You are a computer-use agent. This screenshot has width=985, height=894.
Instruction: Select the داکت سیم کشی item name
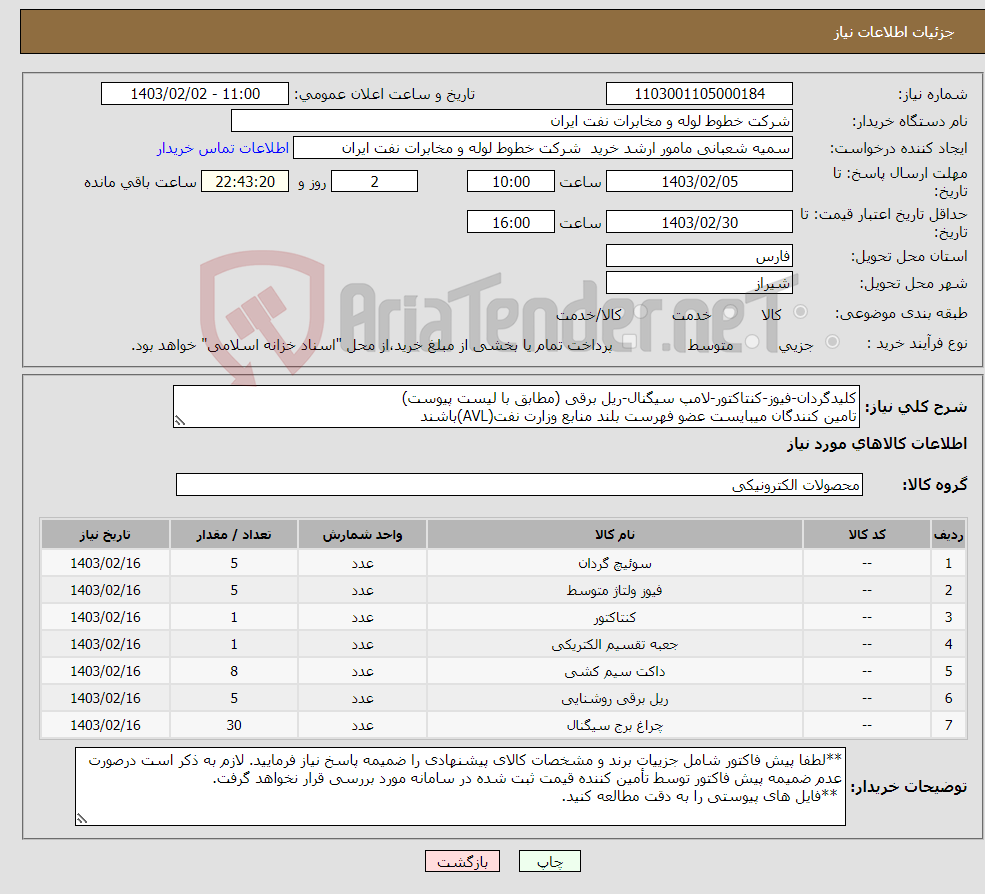(x=614, y=672)
